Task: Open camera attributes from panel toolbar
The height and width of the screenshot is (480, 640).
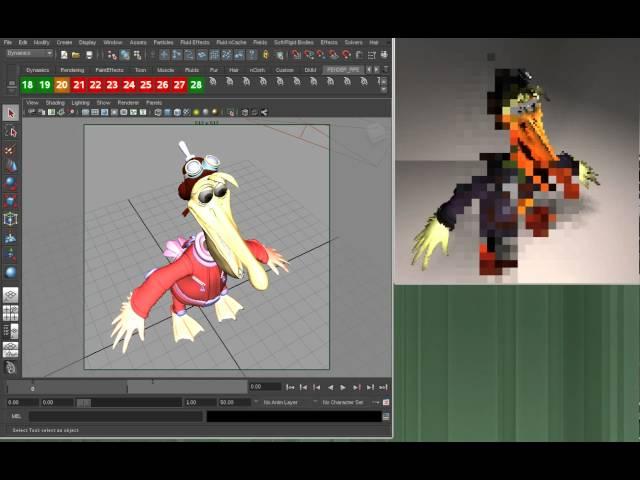Action: tap(42, 112)
